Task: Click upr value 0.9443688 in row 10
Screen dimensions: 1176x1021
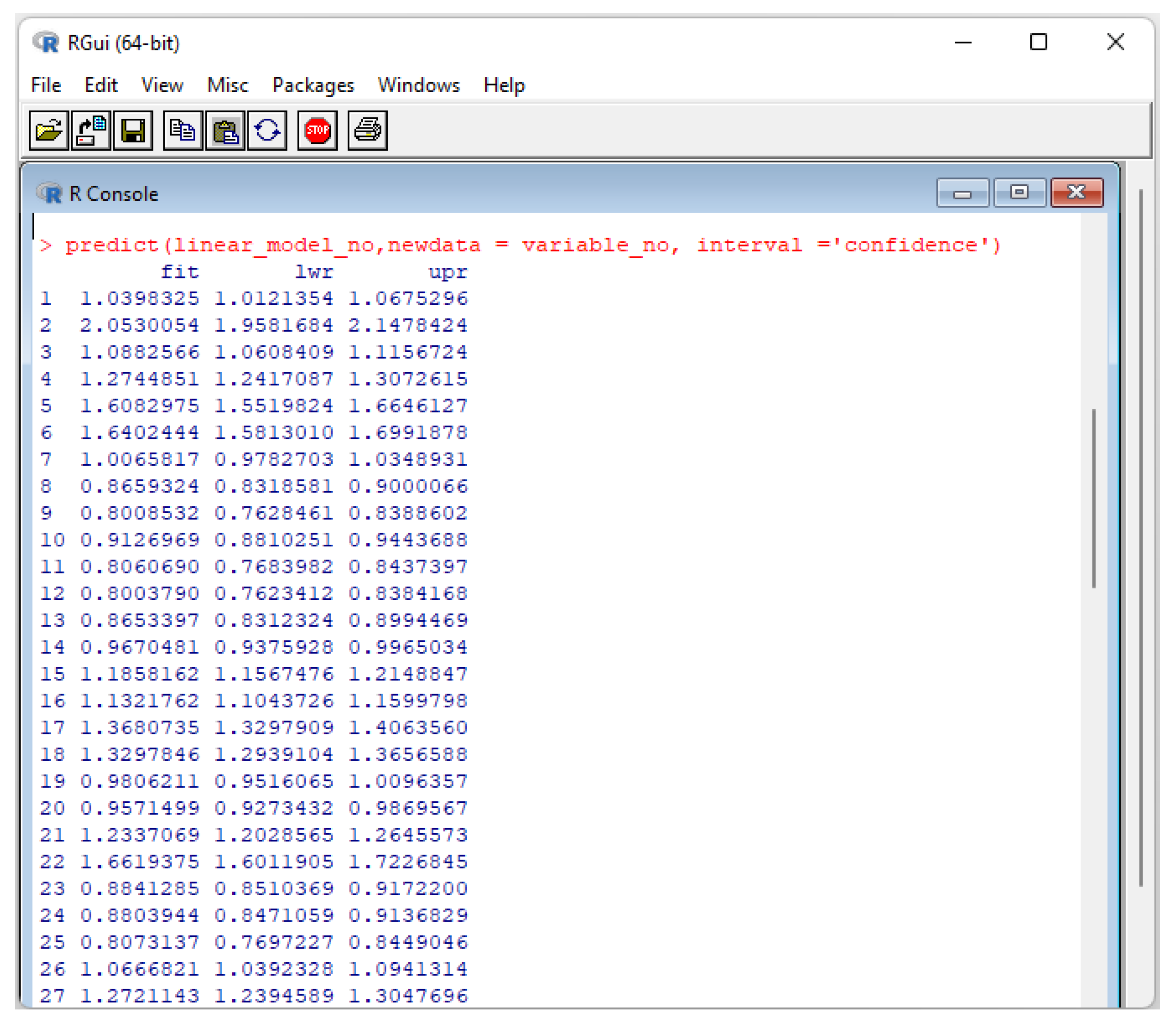Action: pyautogui.click(x=408, y=540)
